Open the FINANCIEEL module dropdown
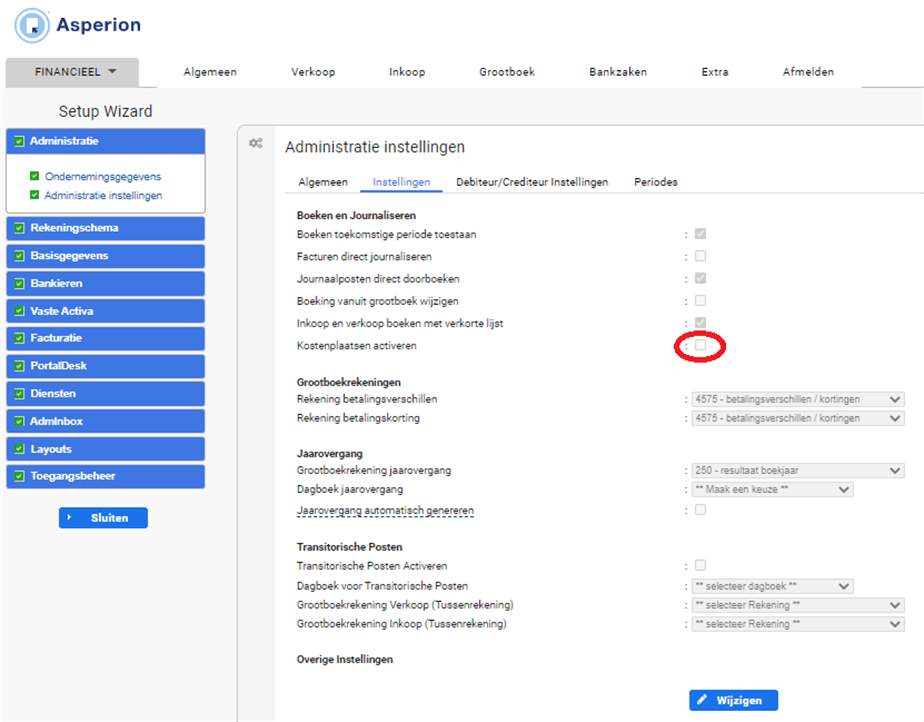The height and width of the screenshot is (722, 924). point(72,72)
